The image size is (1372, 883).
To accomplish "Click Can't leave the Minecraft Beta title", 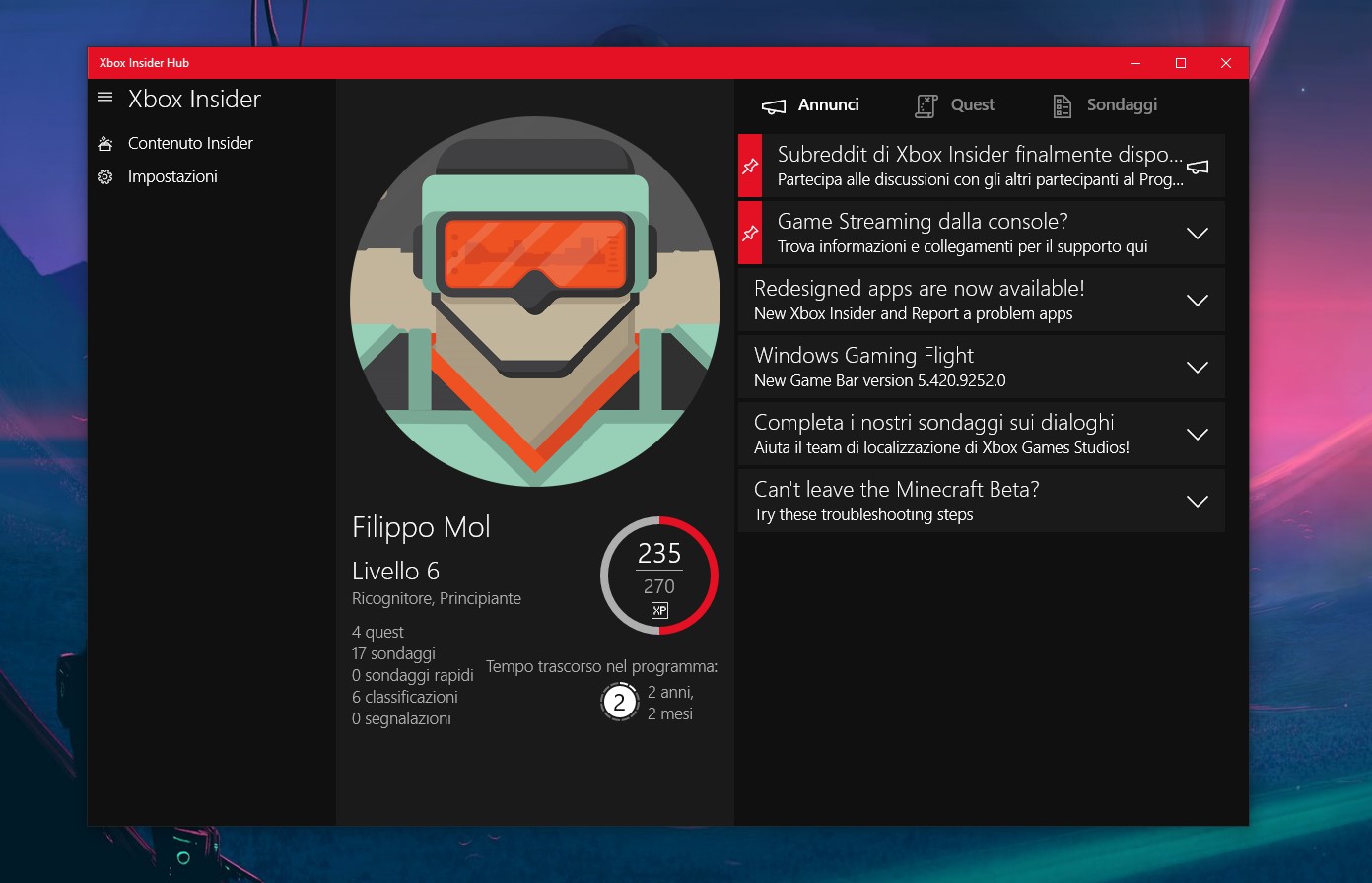I will pos(897,490).
